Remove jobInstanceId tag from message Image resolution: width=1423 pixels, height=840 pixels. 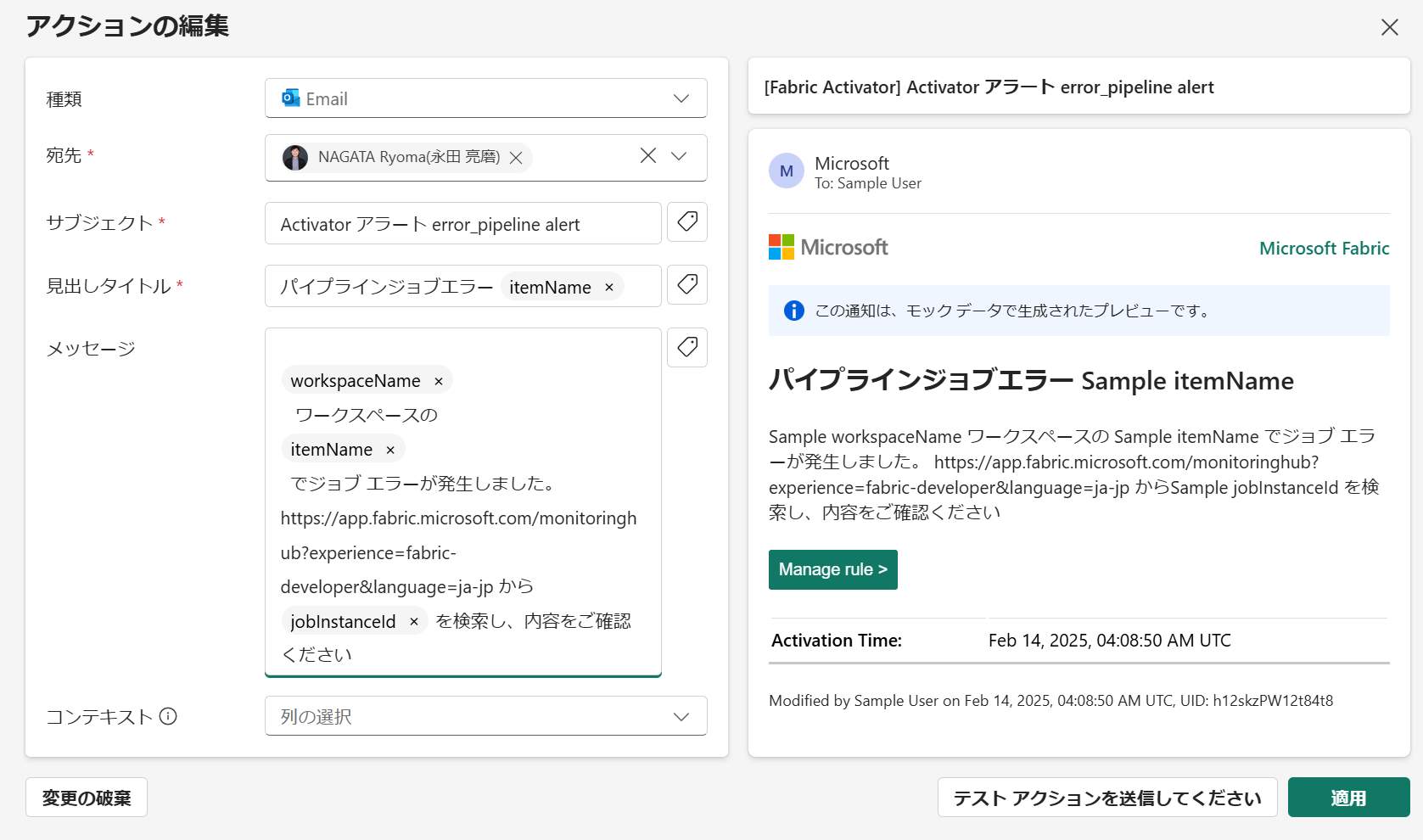[x=414, y=622]
